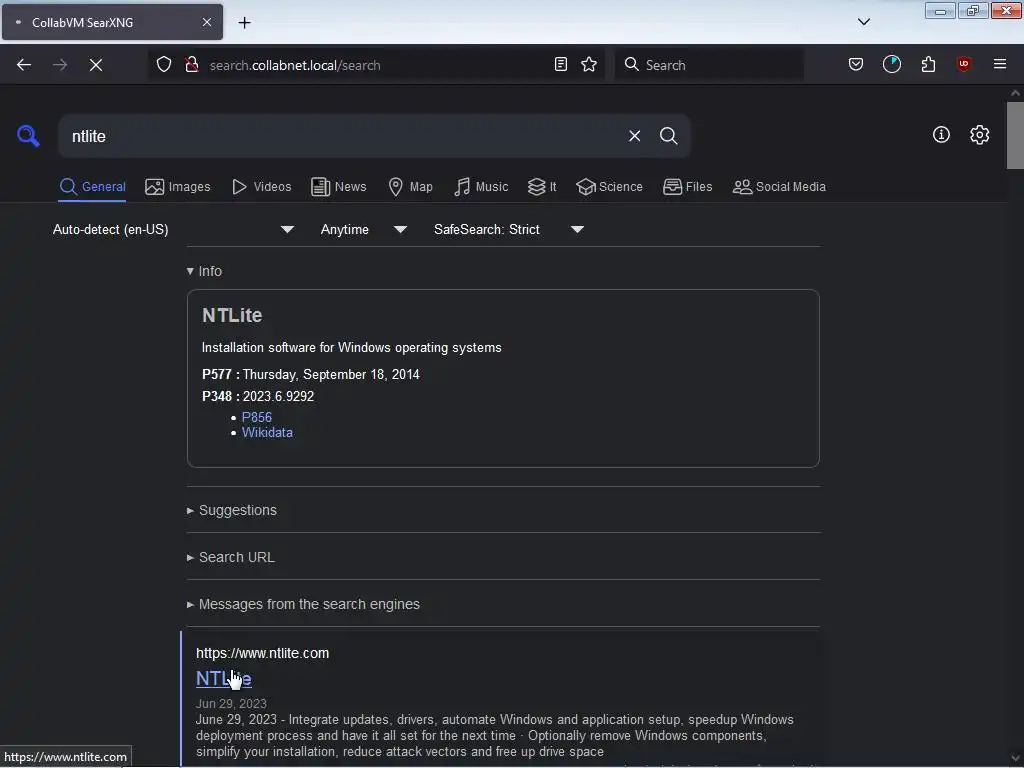1024x768 pixels.
Task: Open the Firefox account icon
Action: coord(891,65)
